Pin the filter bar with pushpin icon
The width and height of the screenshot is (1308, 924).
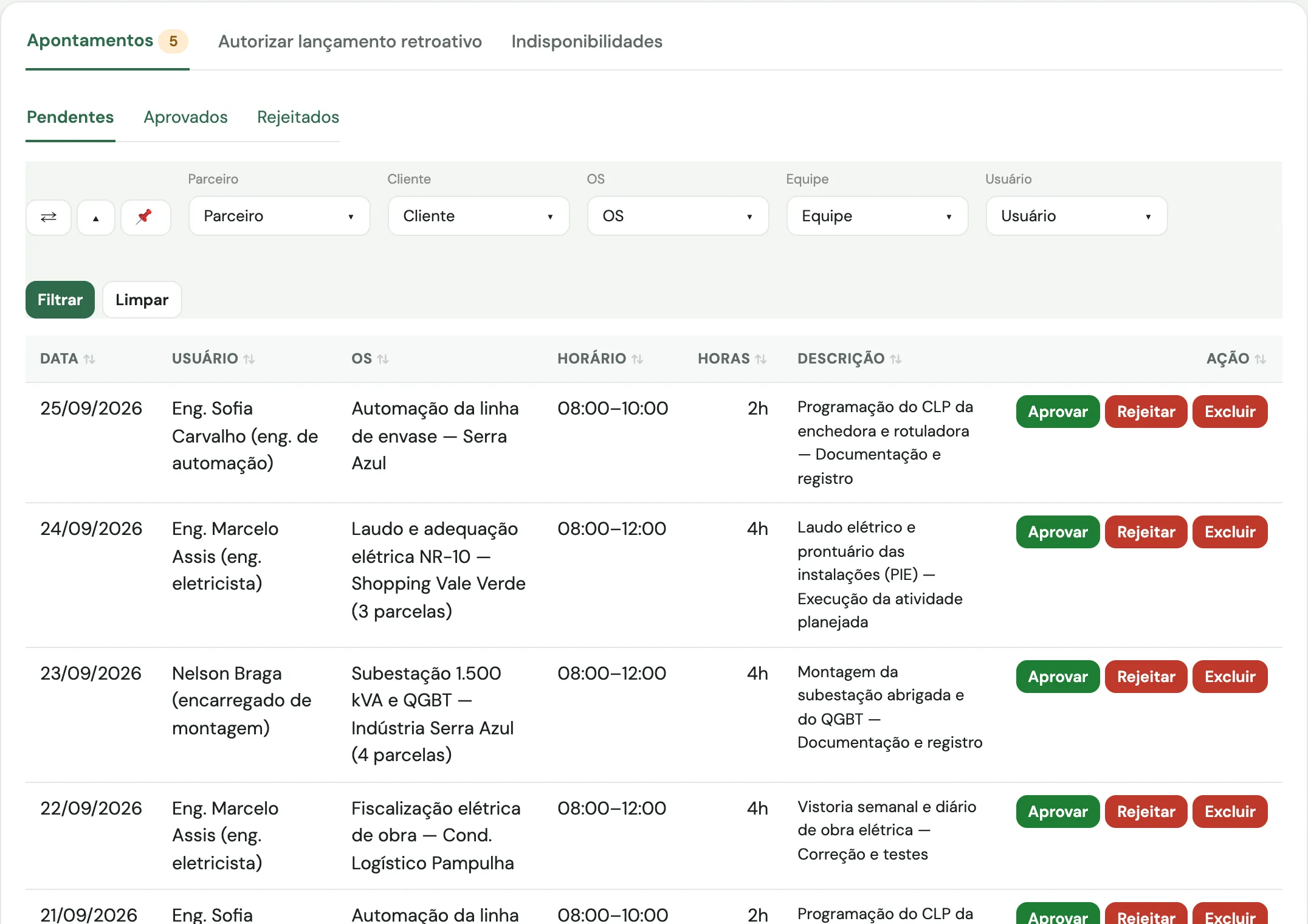point(145,217)
